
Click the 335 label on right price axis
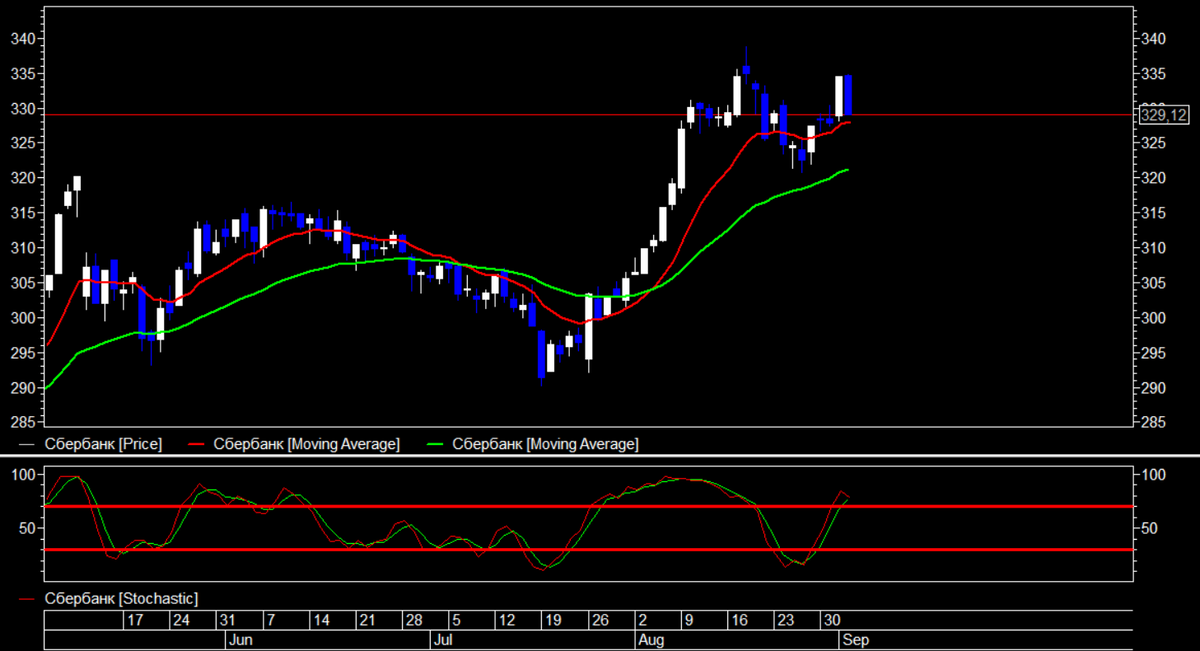(x=1154, y=74)
